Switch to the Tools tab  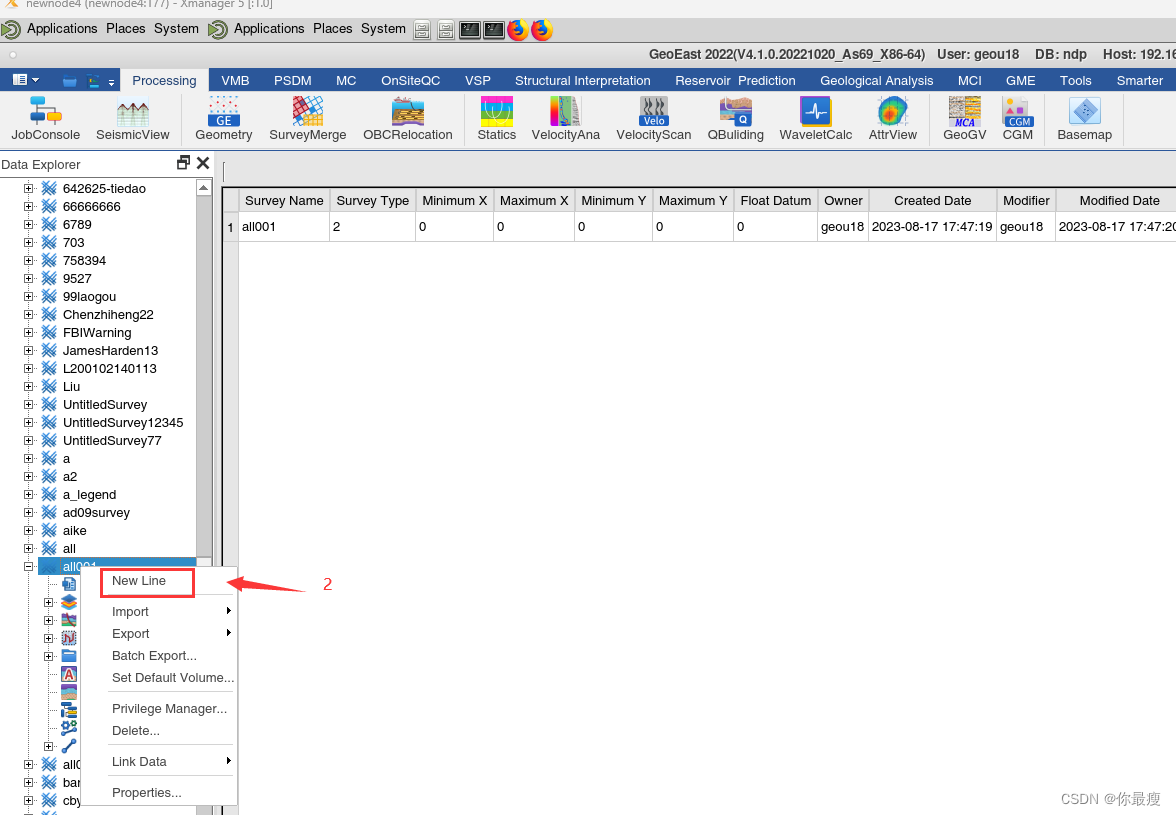tap(1076, 80)
